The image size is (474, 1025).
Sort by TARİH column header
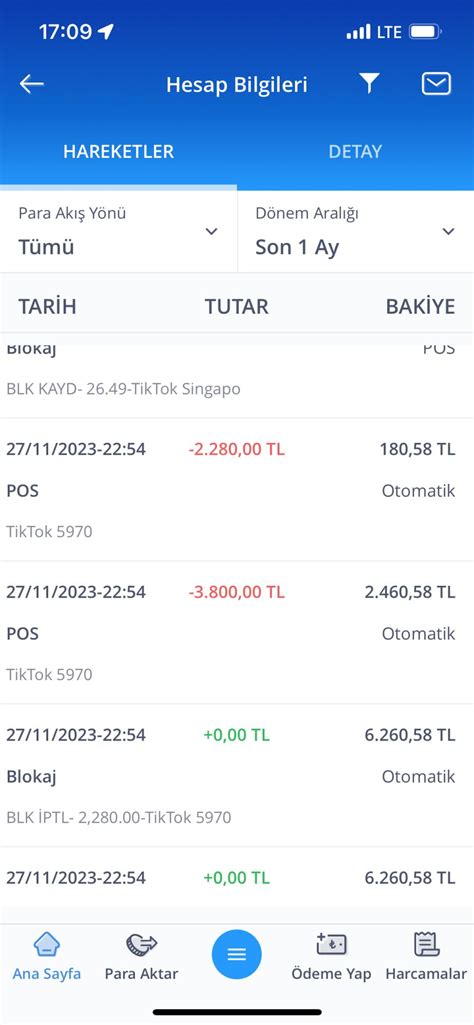(47, 306)
